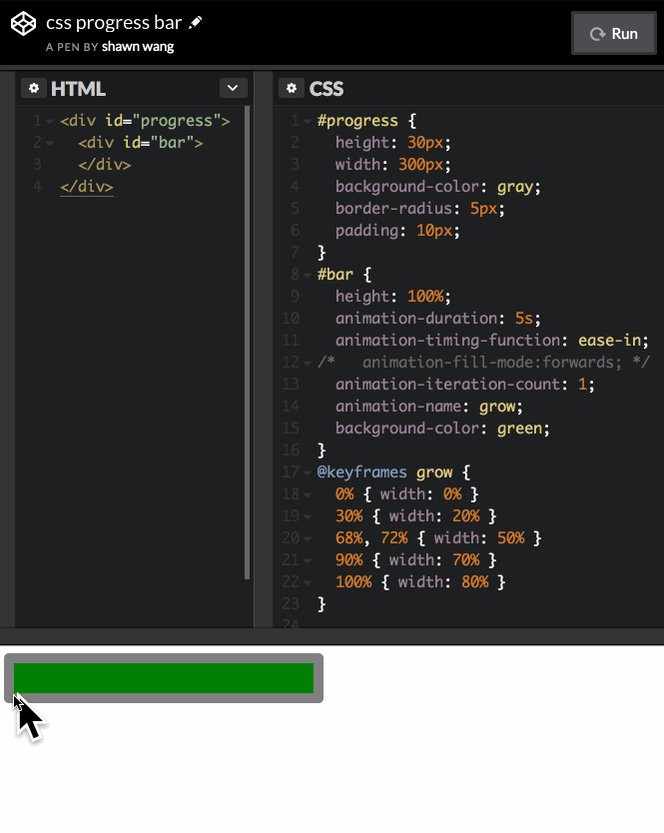
Task: Open HTML editor settings gear
Action: point(34,88)
